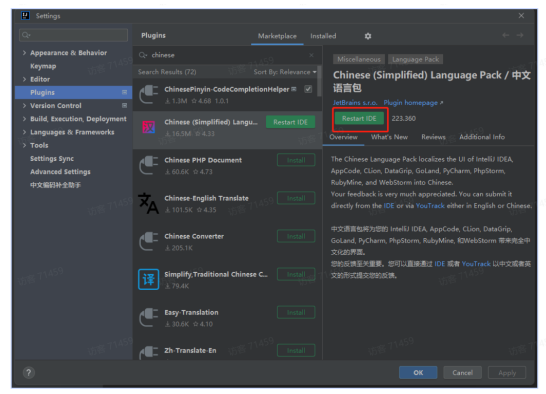This screenshot has height=394, width=546.
Task: Open the Additional Info tab
Action: pos(482,137)
